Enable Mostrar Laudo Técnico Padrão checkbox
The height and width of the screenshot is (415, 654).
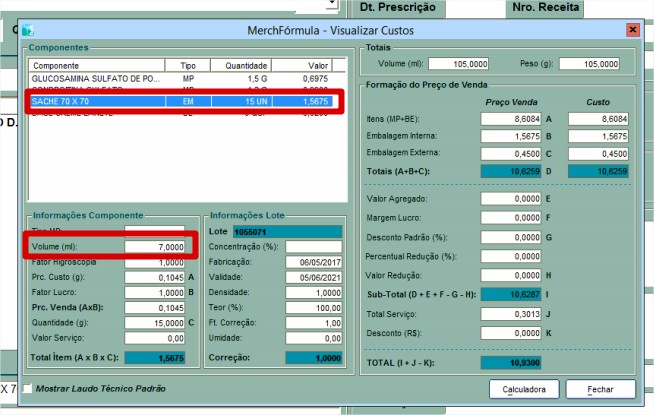(28, 388)
